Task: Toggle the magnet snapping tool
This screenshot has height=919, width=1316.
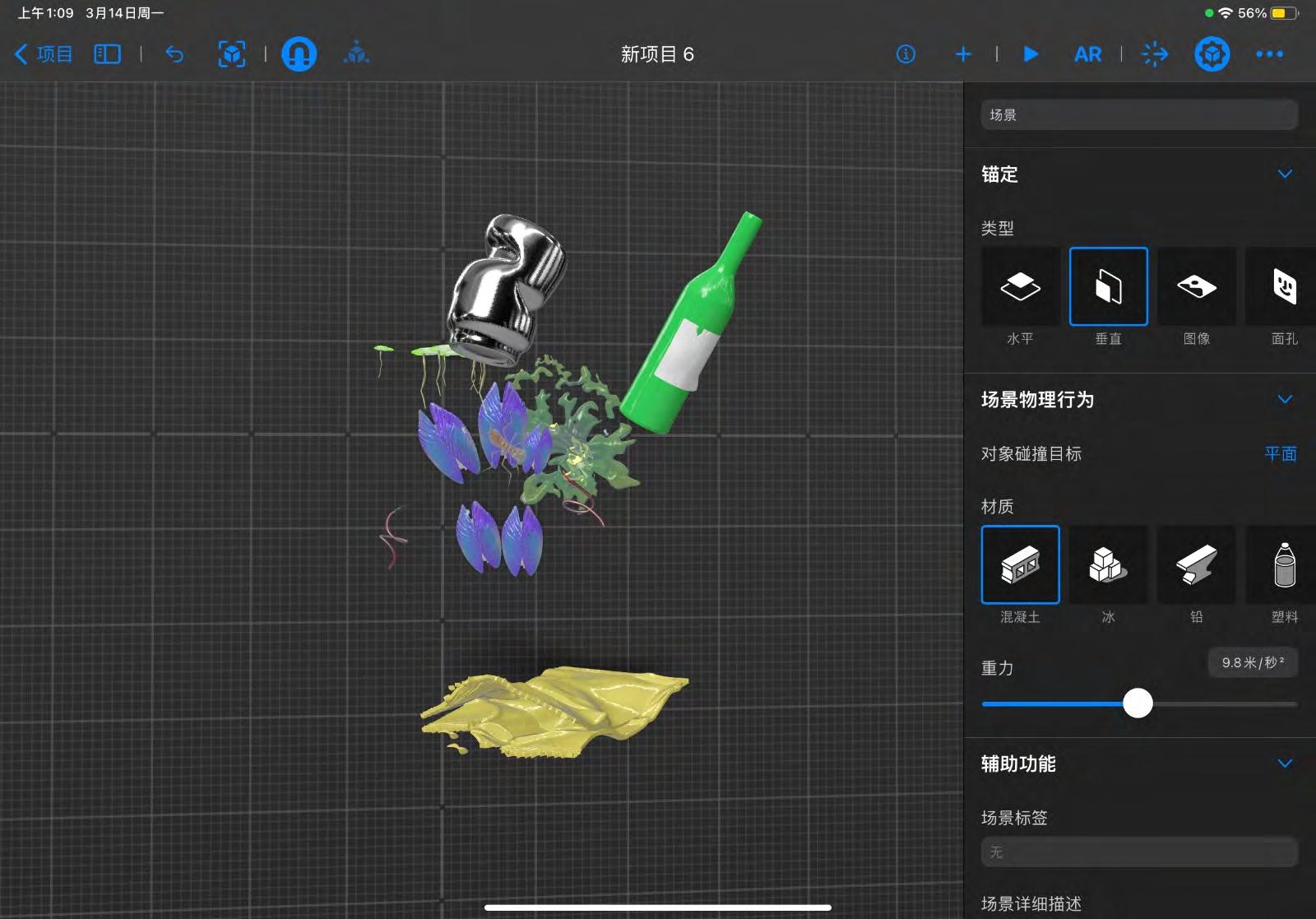Action: 299,54
